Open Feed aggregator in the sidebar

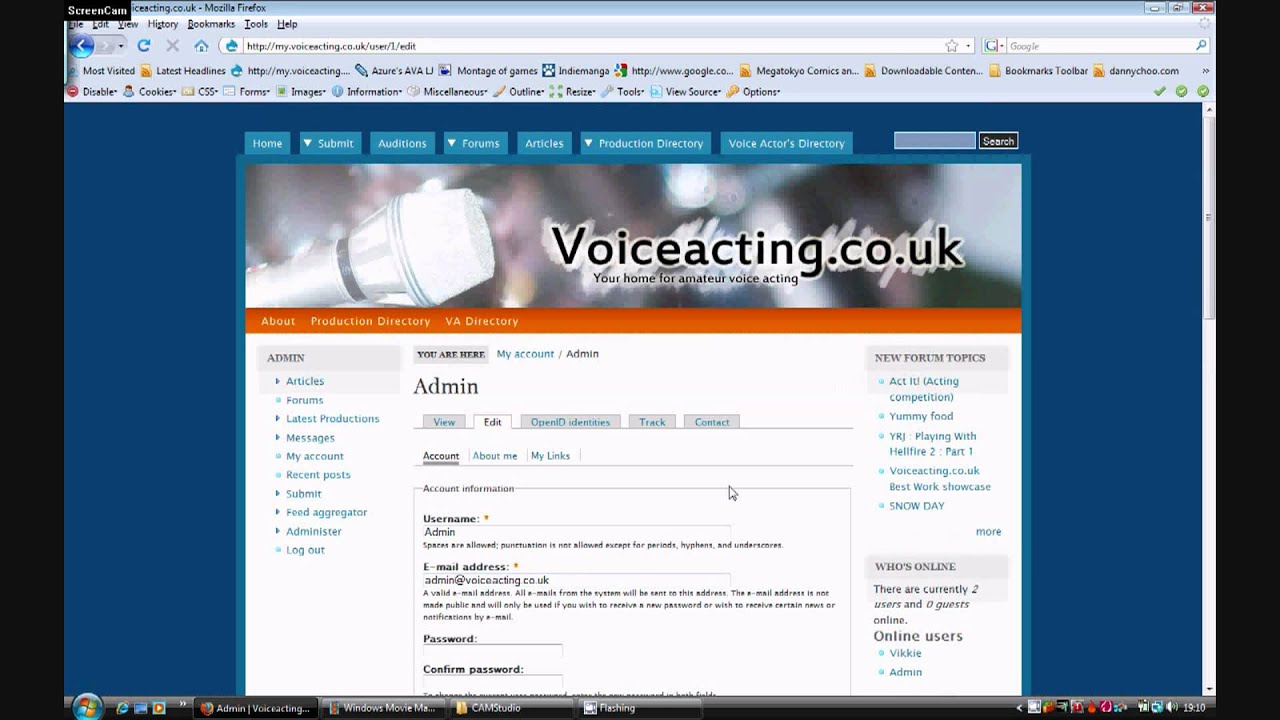327,512
